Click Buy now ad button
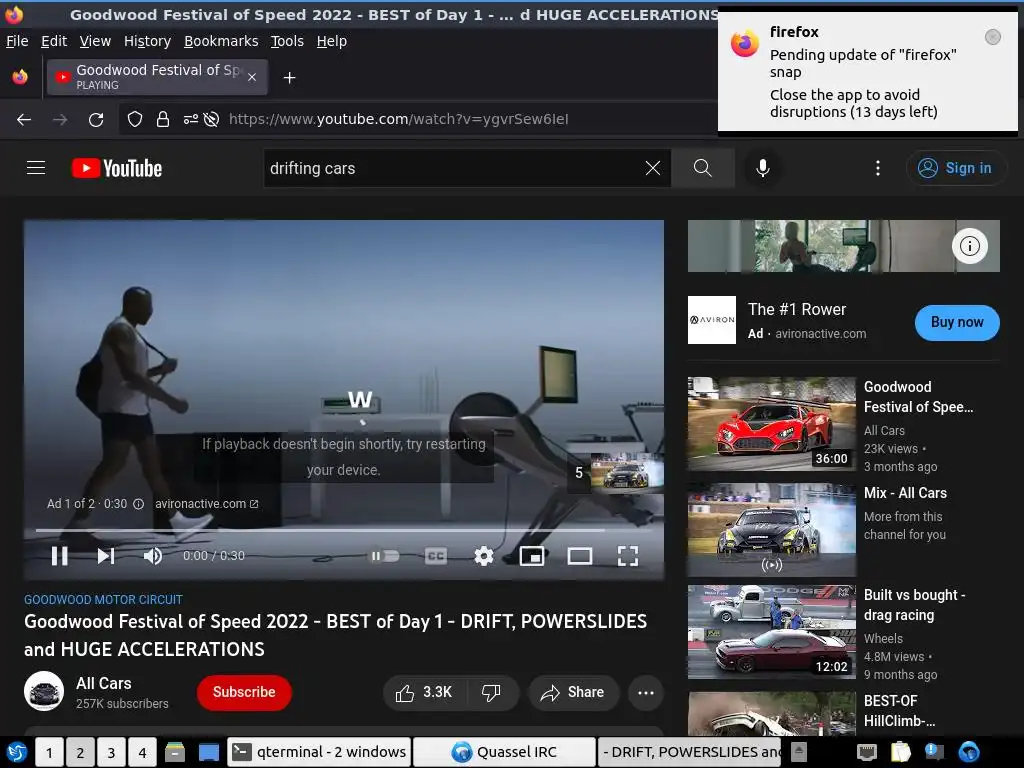The width and height of the screenshot is (1024, 768). click(957, 322)
